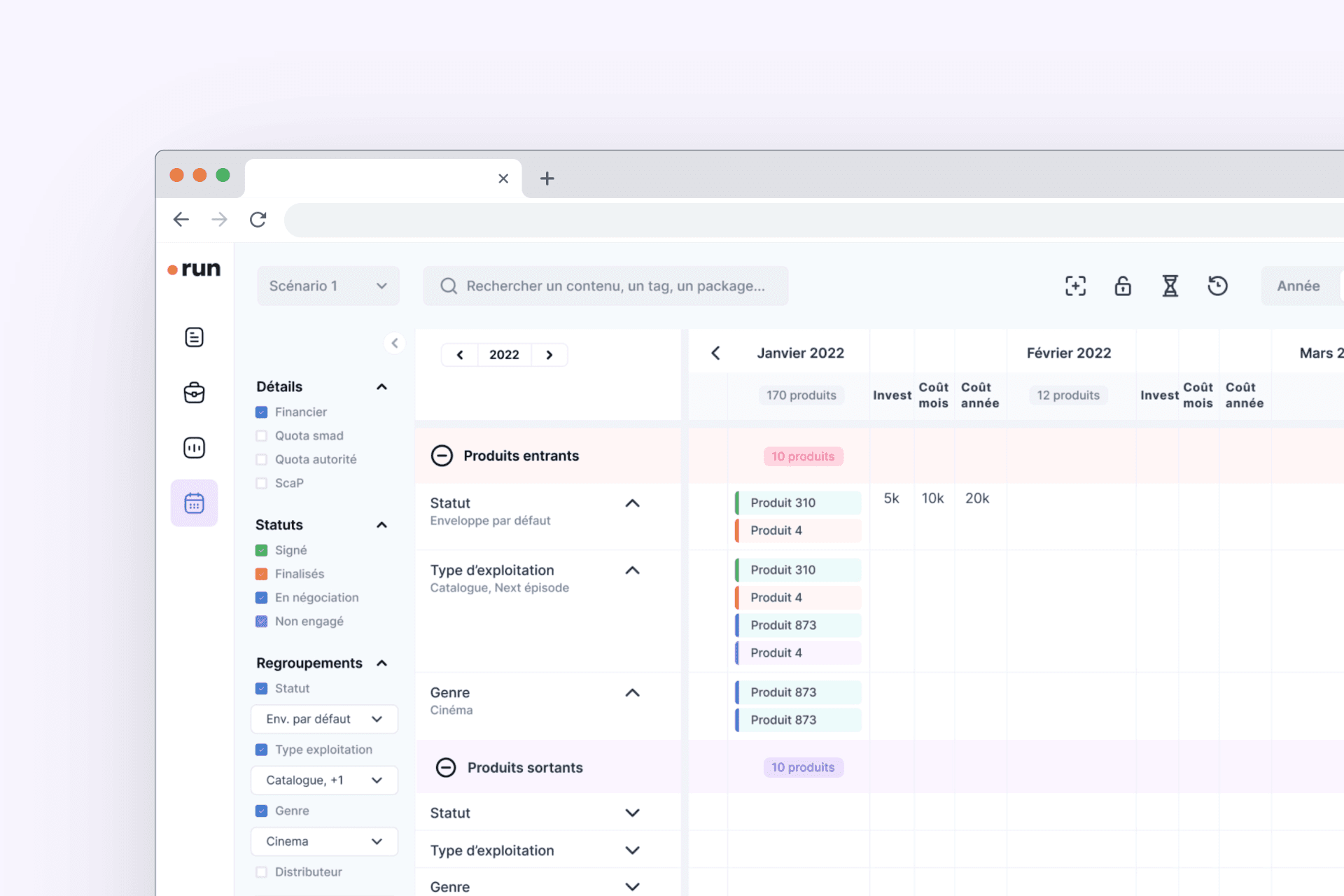Click the search content field
This screenshot has height=896, width=1344.
tap(605, 286)
